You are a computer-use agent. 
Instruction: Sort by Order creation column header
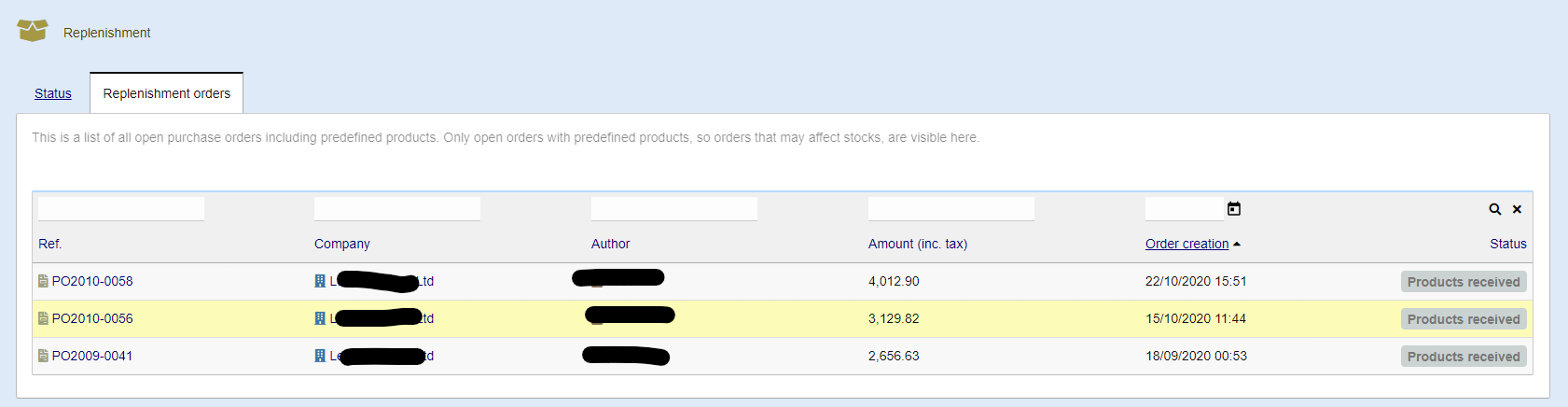pyautogui.click(x=1186, y=244)
